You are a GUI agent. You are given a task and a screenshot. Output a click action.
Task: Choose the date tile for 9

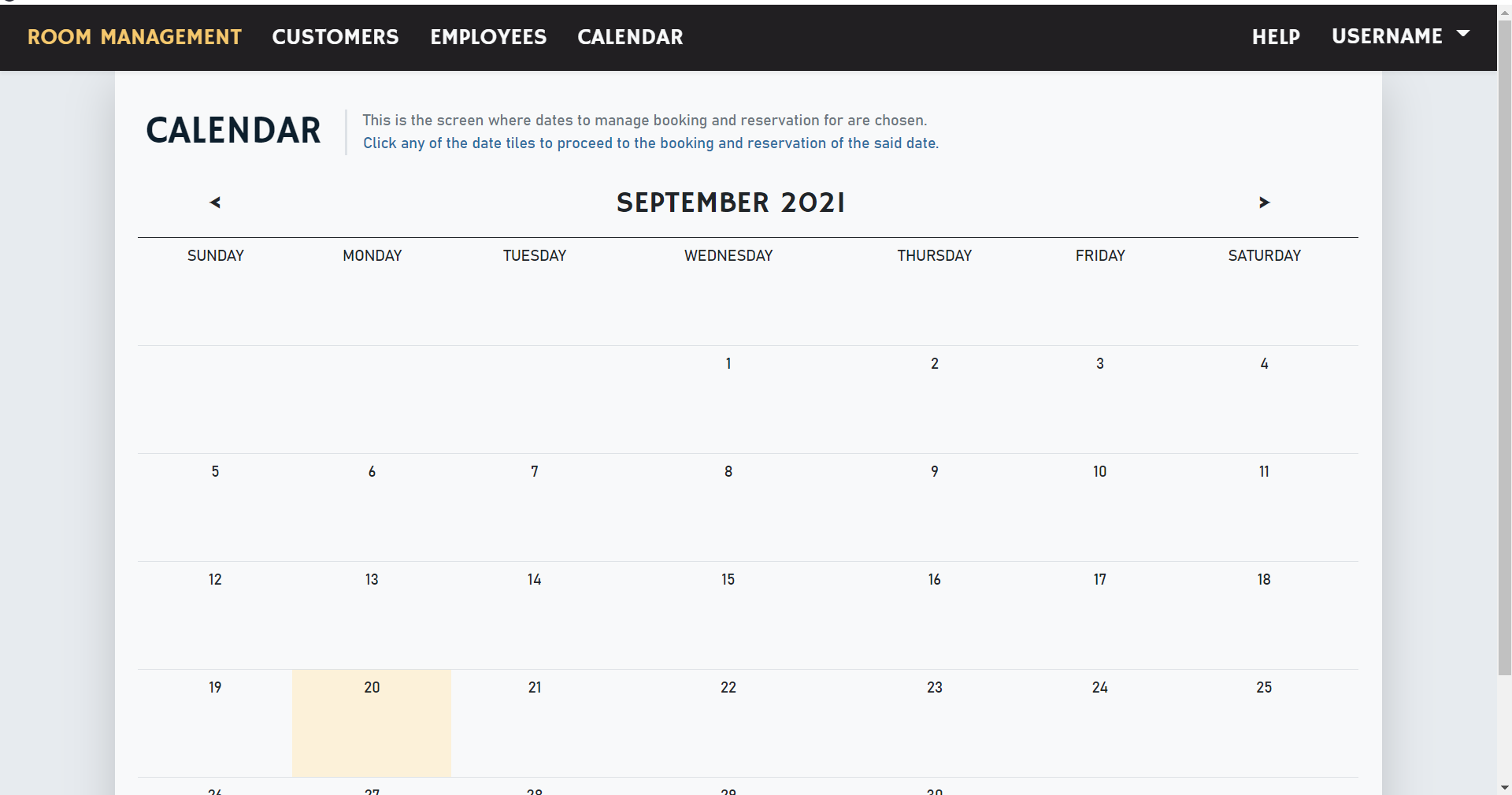click(935, 507)
